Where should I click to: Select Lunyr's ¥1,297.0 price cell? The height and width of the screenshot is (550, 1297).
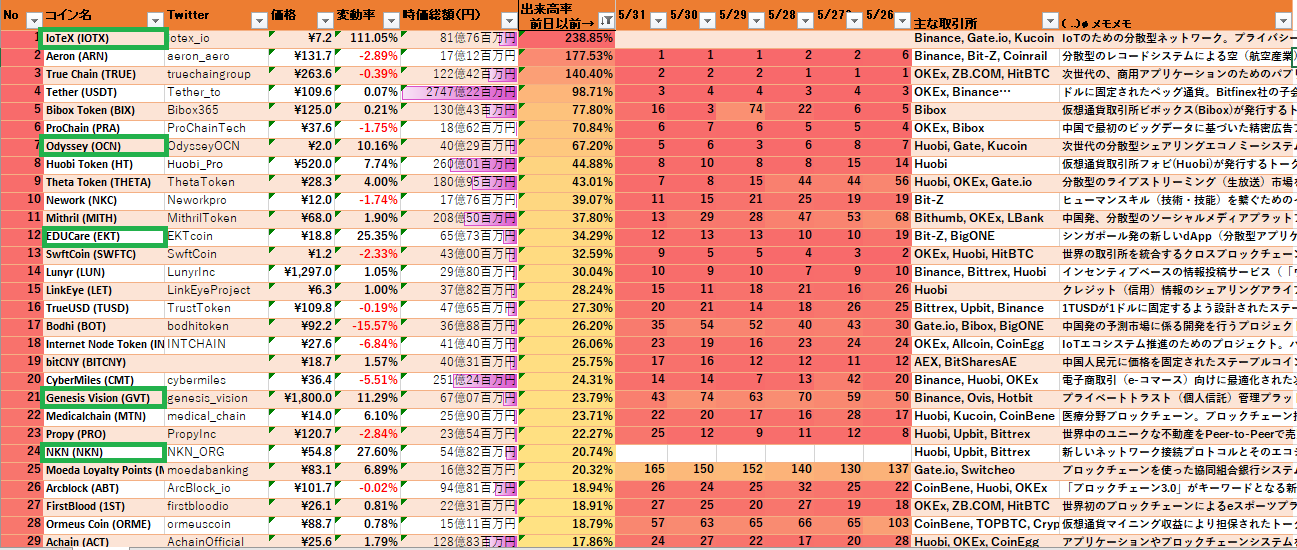click(300, 272)
